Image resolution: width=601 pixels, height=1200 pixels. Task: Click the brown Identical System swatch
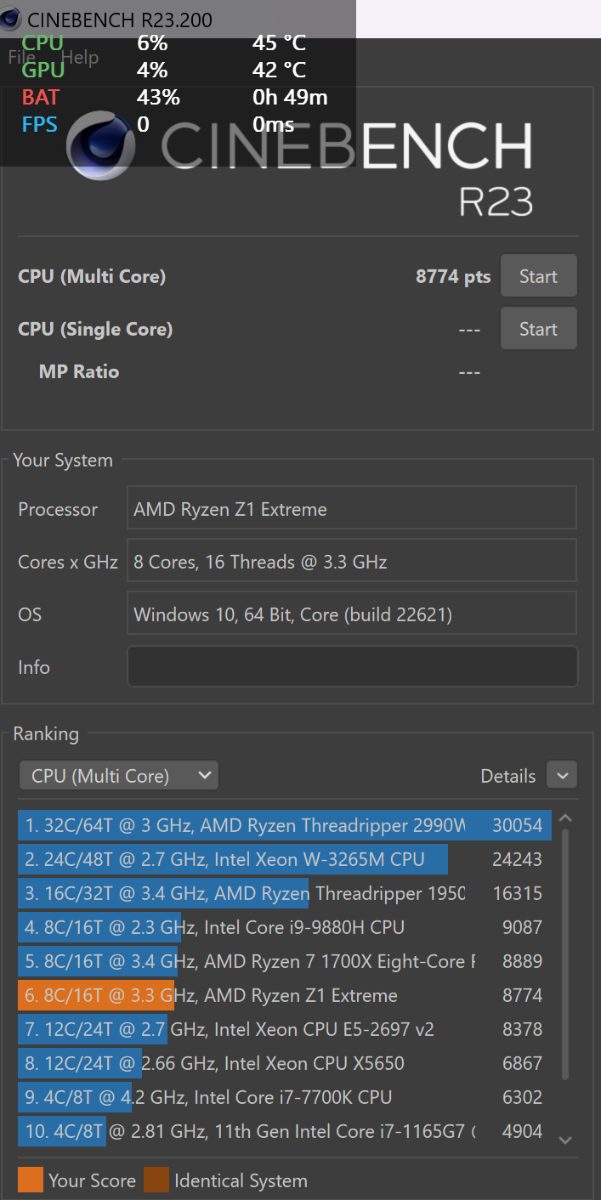coord(156,1180)
